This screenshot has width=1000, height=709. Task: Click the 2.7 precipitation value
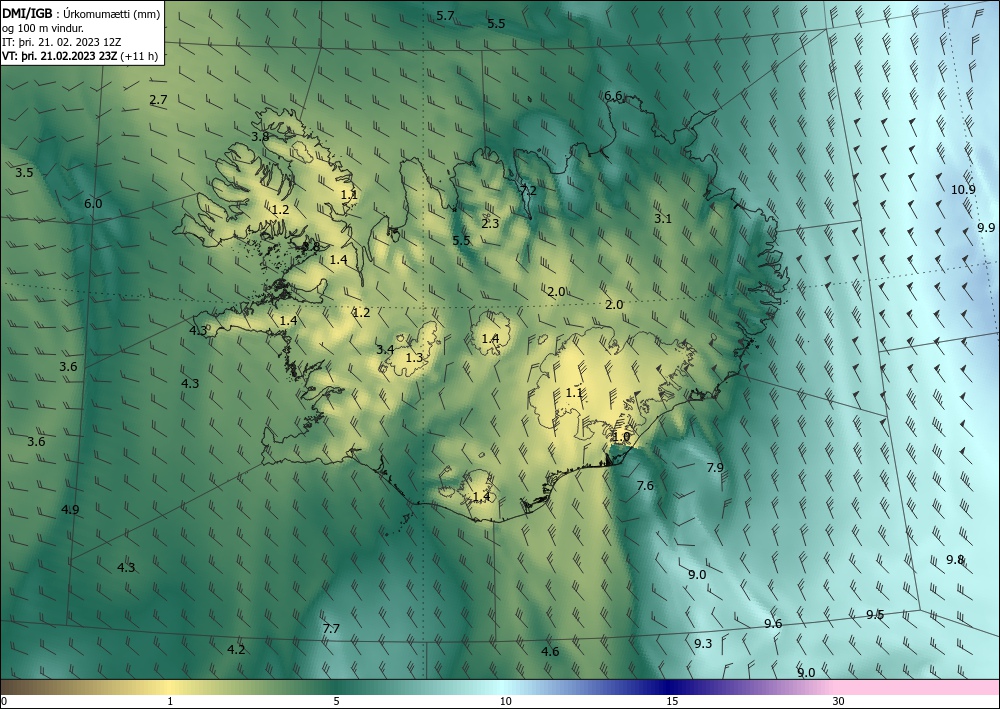click(158, 99)
